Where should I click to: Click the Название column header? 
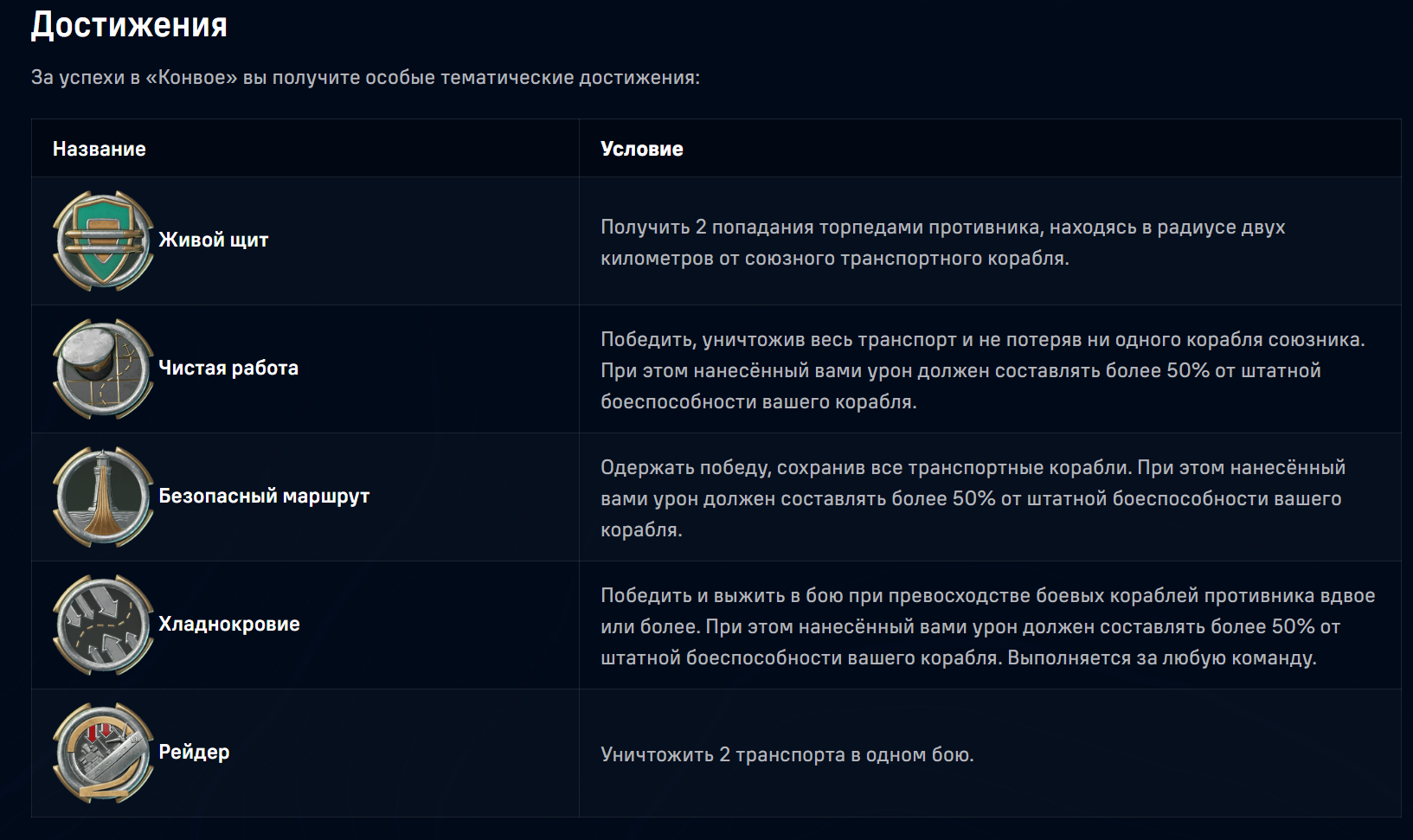[x=100, y=149]
